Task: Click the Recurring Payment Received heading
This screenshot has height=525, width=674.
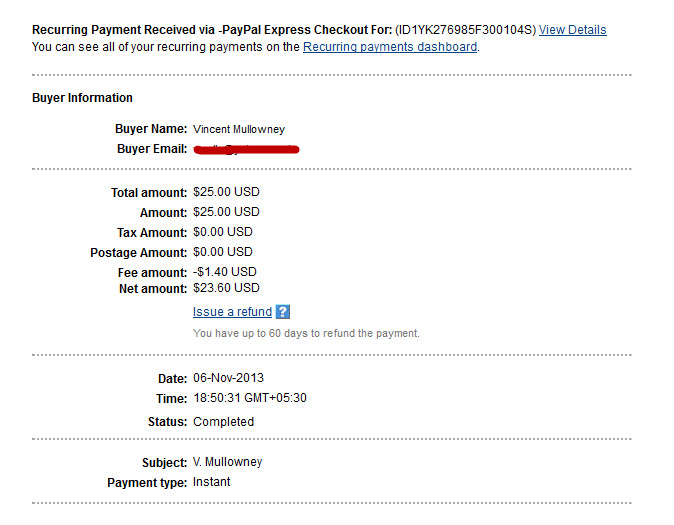Action: (x=212, y=30)
